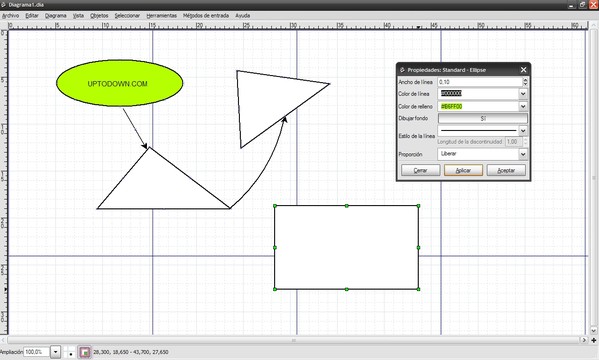Open the Herramientas menu
This screenshot has width=599, height=360.
pos(162,16)
